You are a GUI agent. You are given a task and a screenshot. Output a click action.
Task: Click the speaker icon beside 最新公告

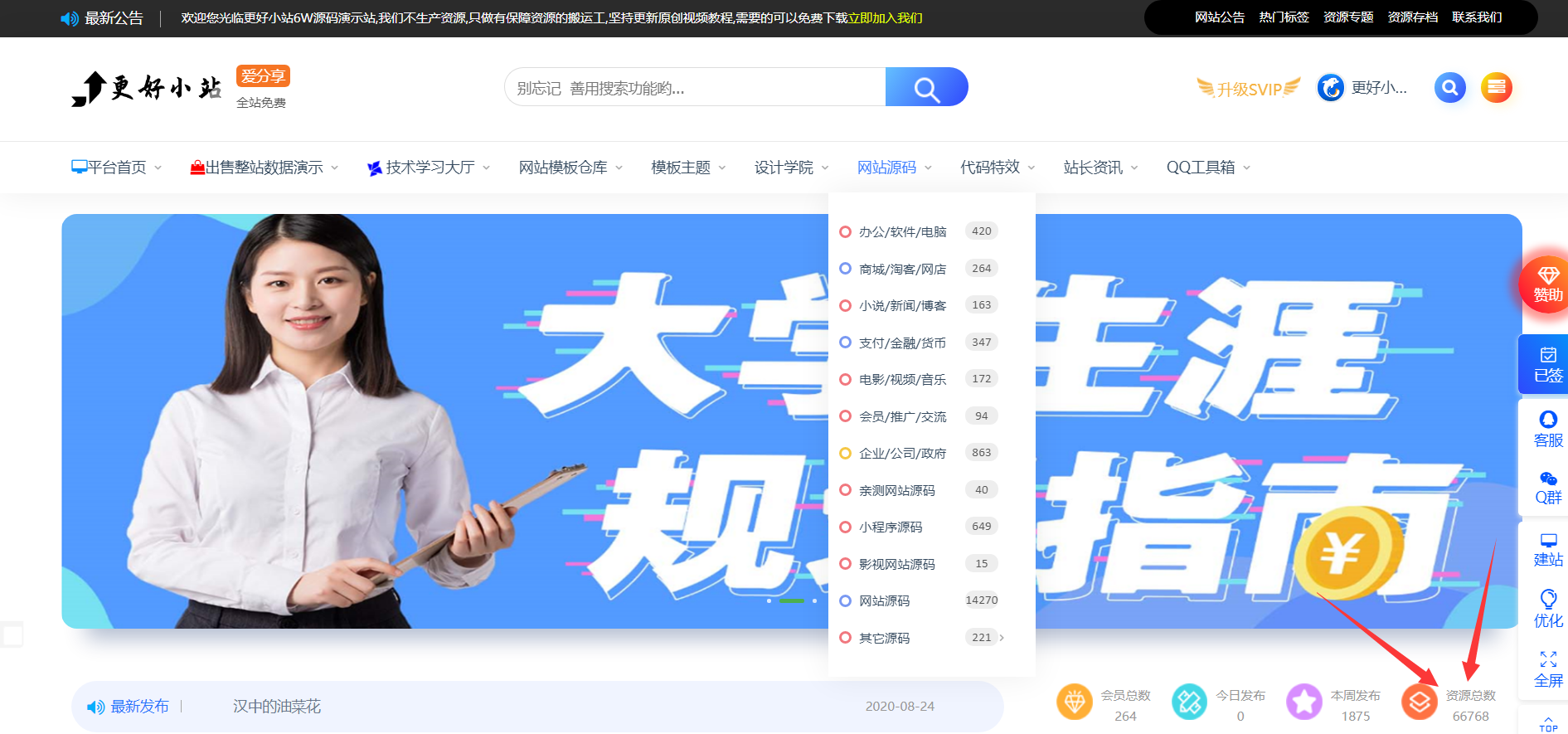click(x=70, y=18)
